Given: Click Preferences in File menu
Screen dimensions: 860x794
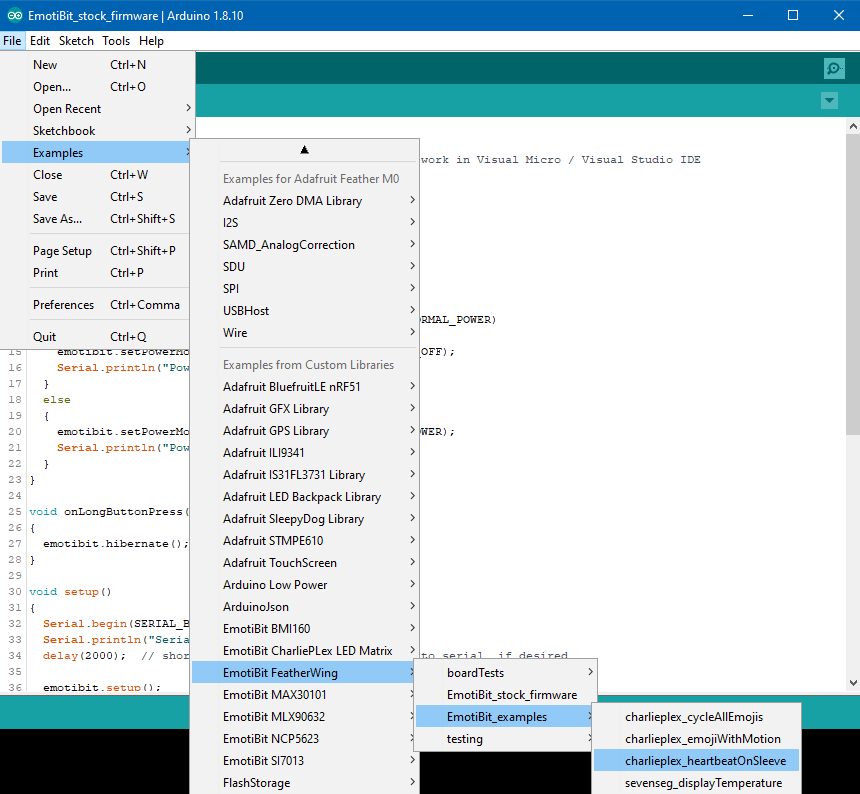Looking at the screenshot, I should click(x=64, y=305).
